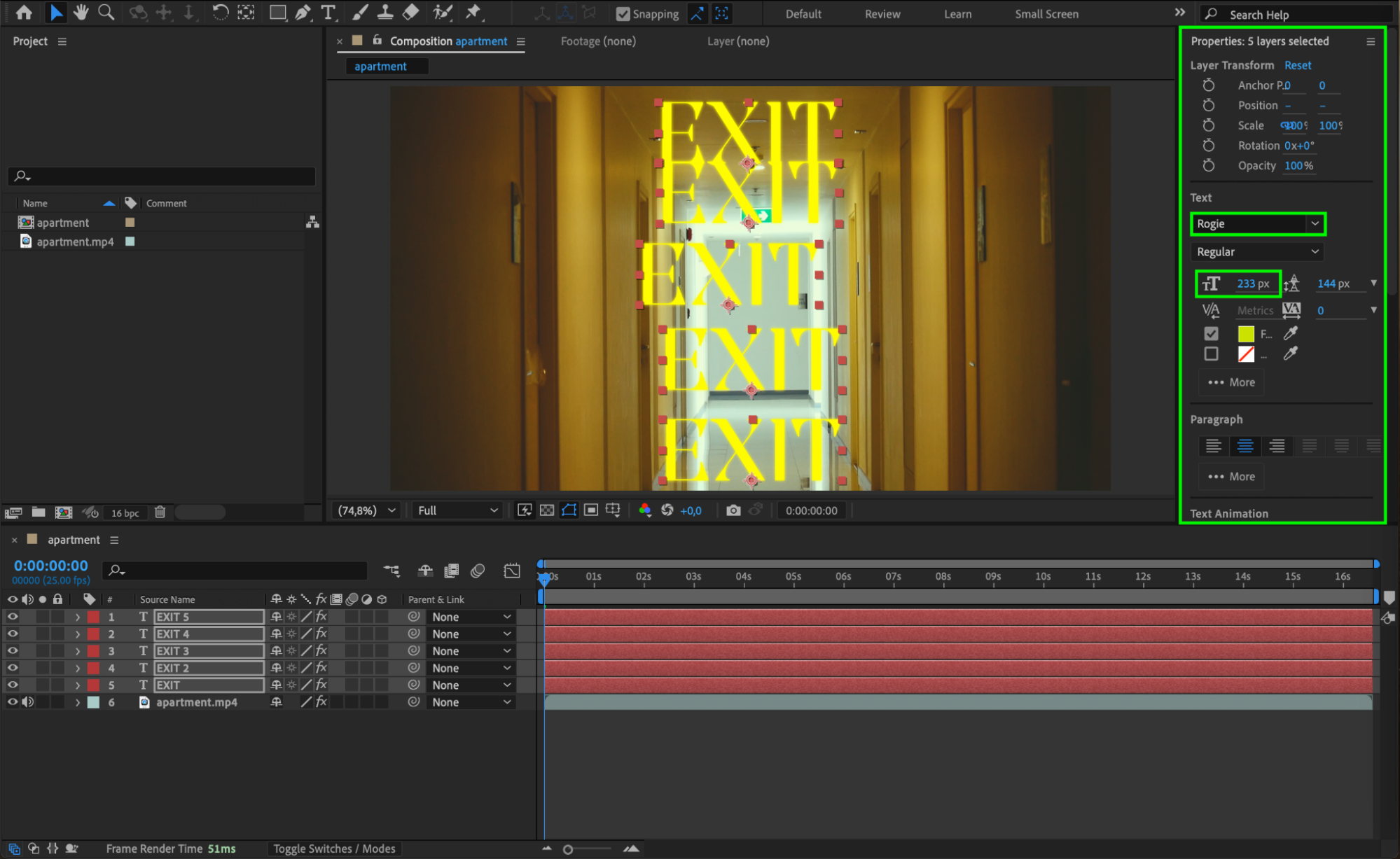Hide the EXIT 5 layer
The image size is (1400, 859).
click(13, 617)
